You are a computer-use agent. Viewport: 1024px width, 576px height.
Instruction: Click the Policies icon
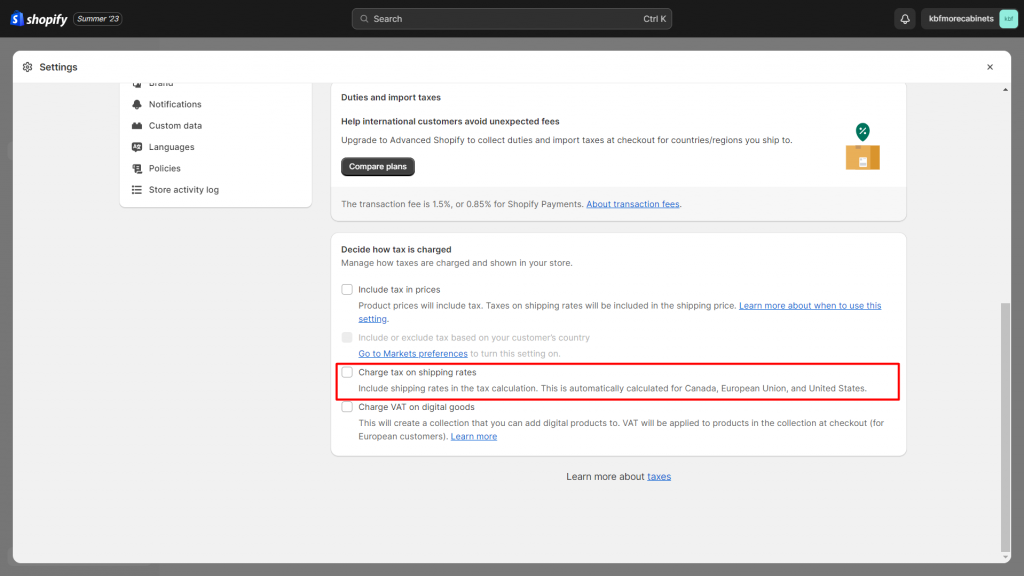(136, 168)
